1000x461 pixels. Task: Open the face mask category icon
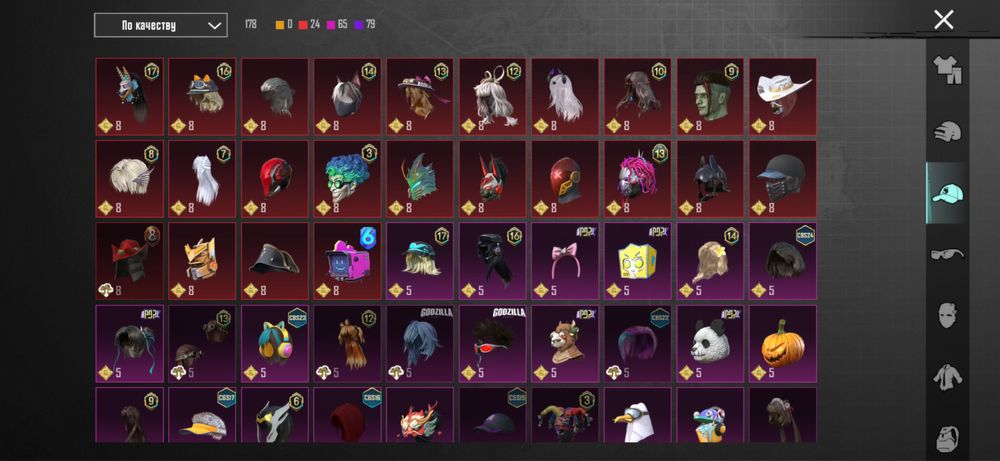coord(947,316)
